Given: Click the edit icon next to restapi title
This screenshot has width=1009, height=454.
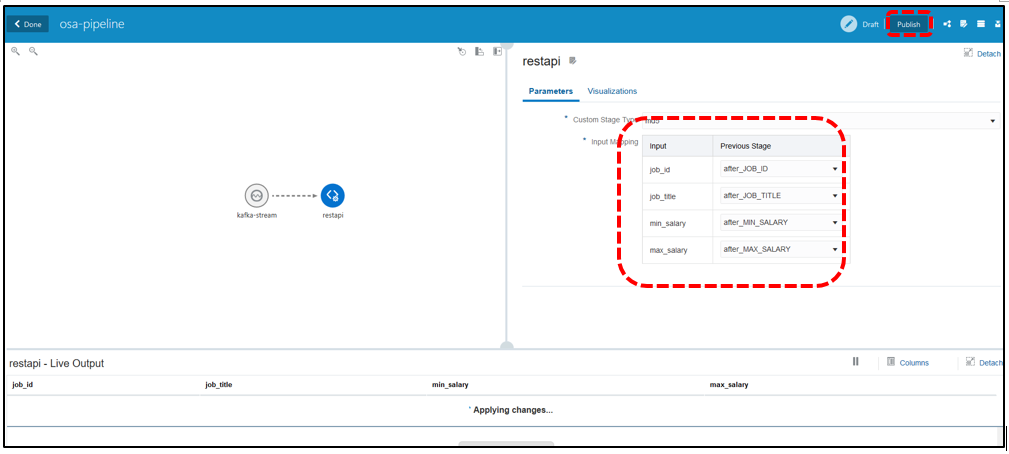Looking at the screenshot, I should 573,61.
